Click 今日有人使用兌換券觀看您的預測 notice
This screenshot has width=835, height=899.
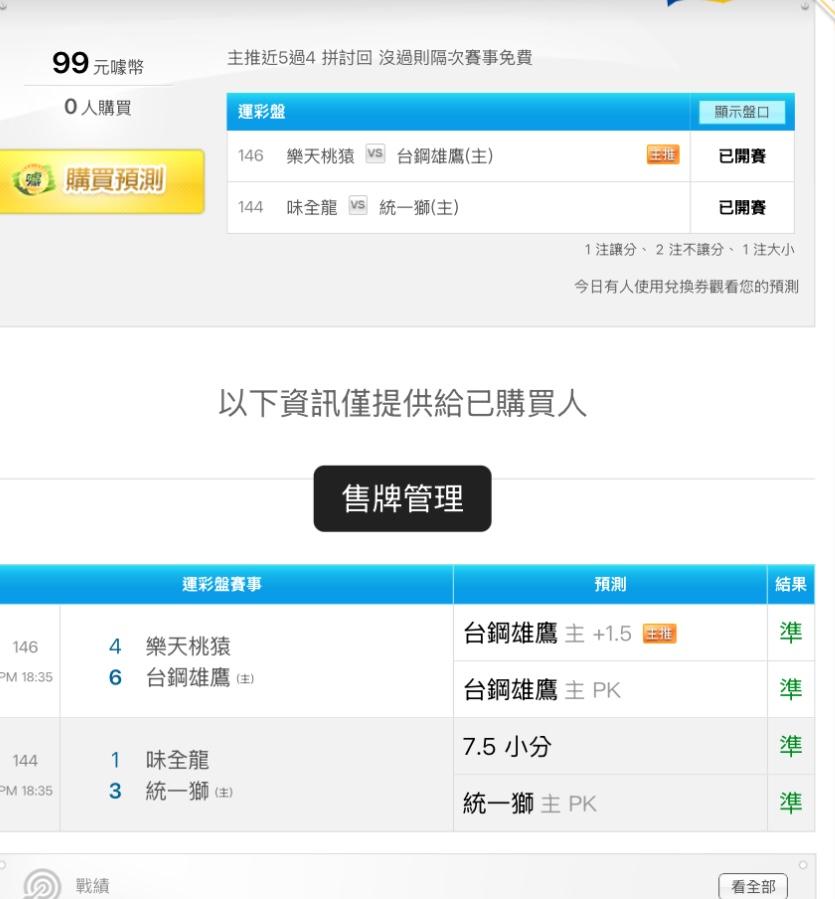[x=686, y=286]
